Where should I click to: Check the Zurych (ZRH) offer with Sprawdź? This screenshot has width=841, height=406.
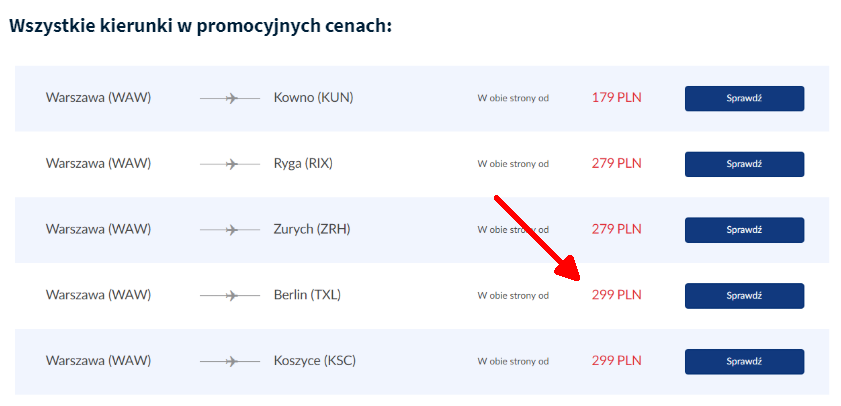(x=744, y=230)
